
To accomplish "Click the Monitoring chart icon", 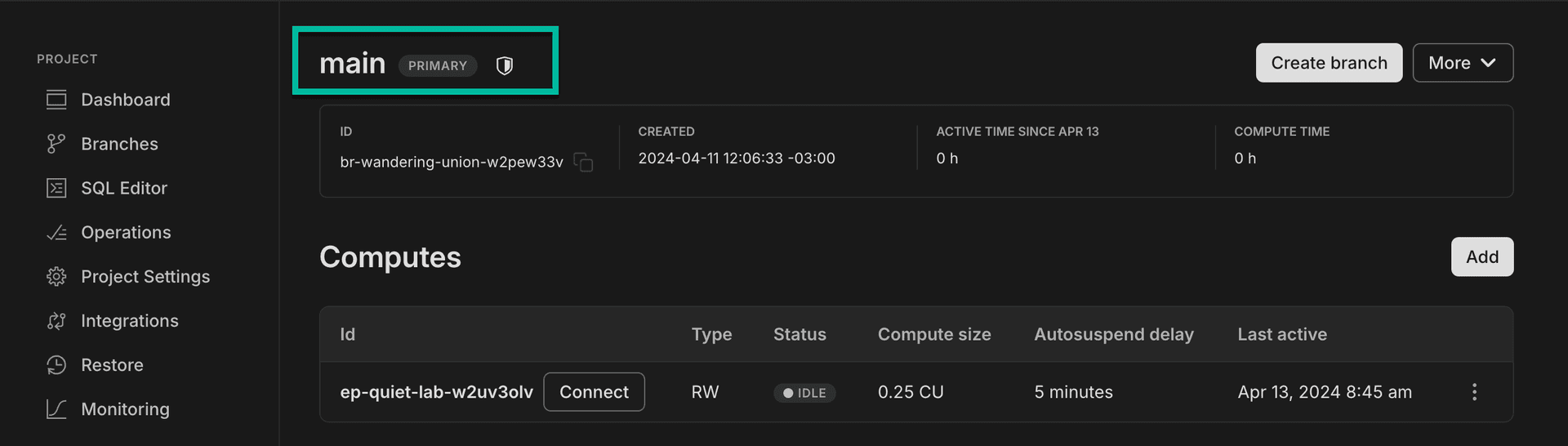I will tap(56, 409).
